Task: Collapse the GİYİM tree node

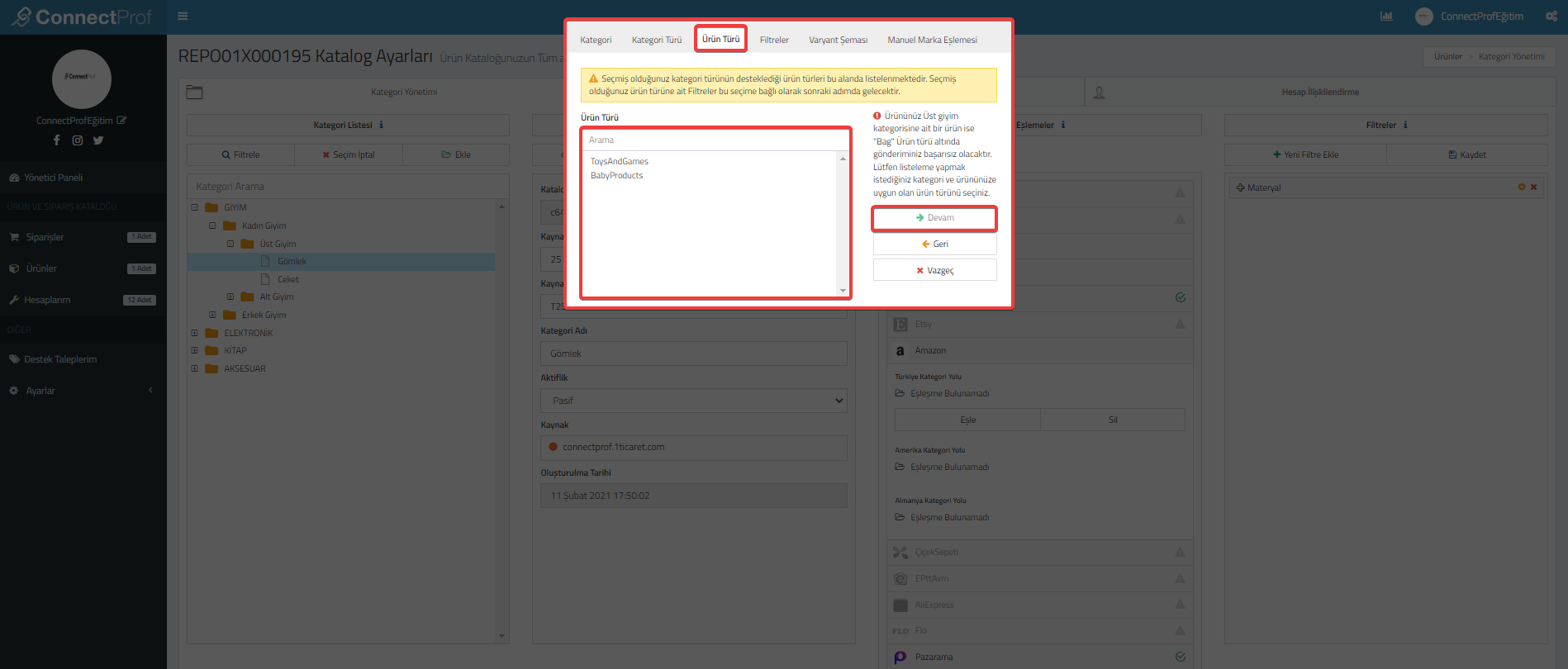Action: (x=195, y=208)
